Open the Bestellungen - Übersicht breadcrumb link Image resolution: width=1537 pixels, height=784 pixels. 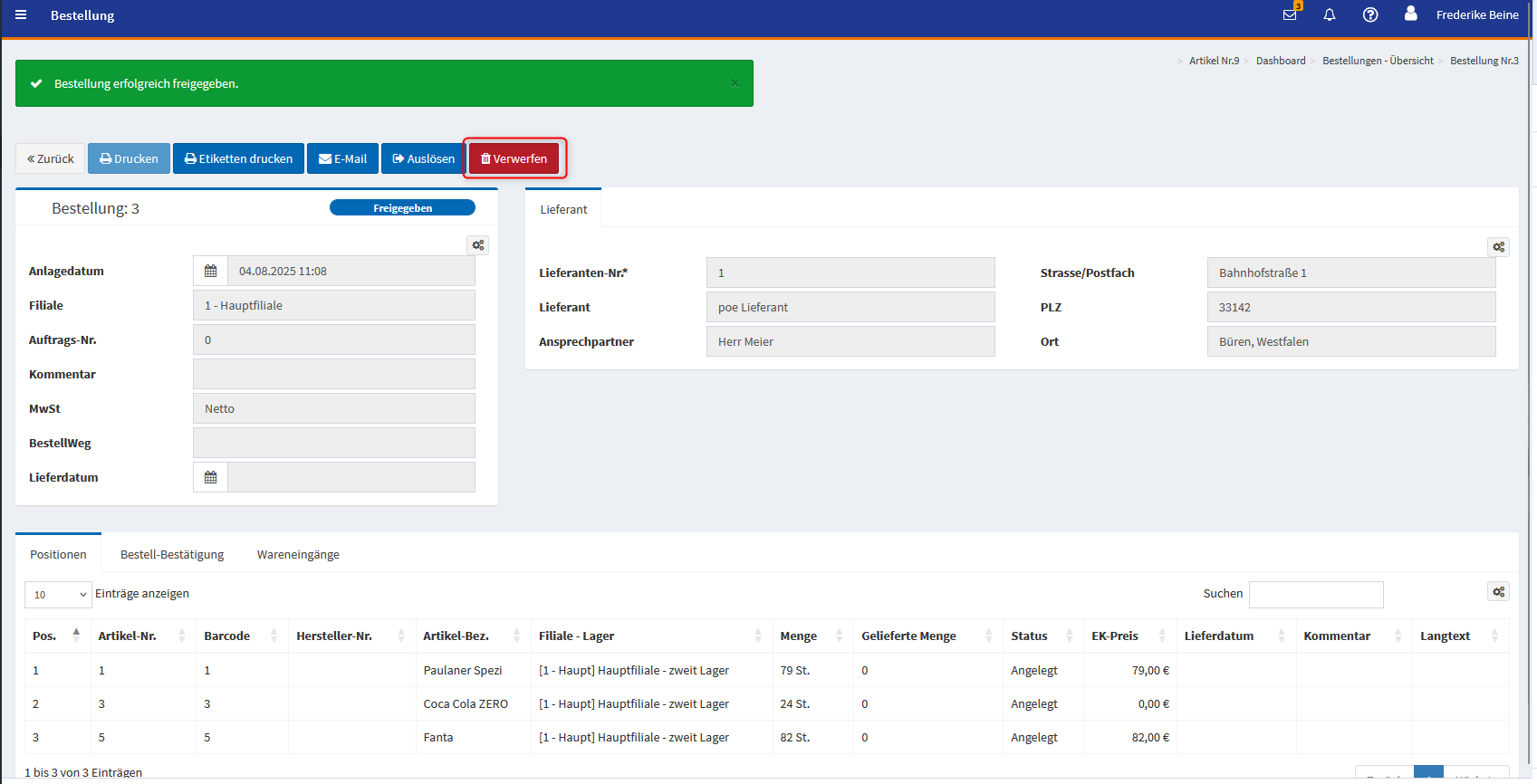coord(1377,61)
